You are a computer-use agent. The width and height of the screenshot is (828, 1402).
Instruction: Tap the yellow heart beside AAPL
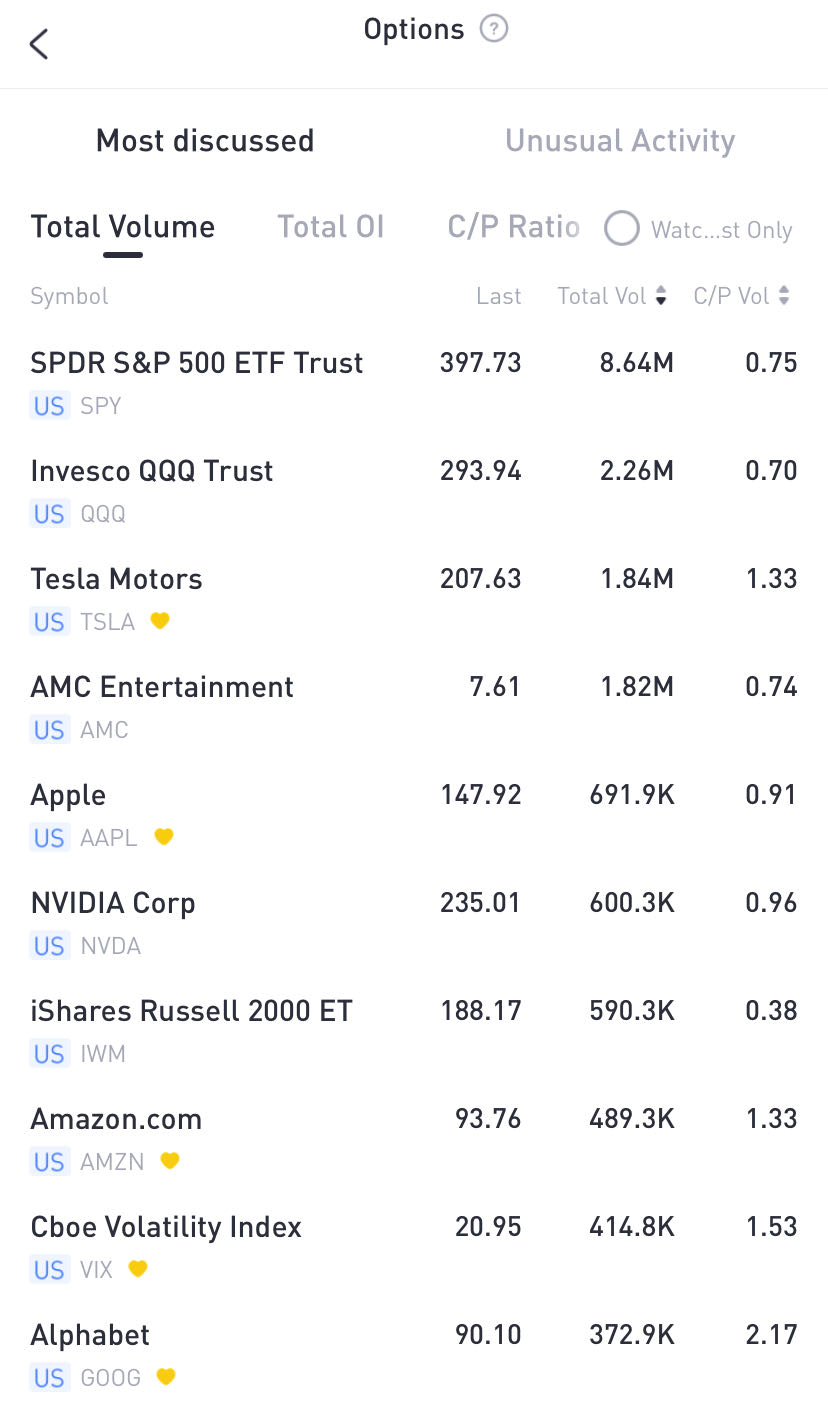(164, 837)
